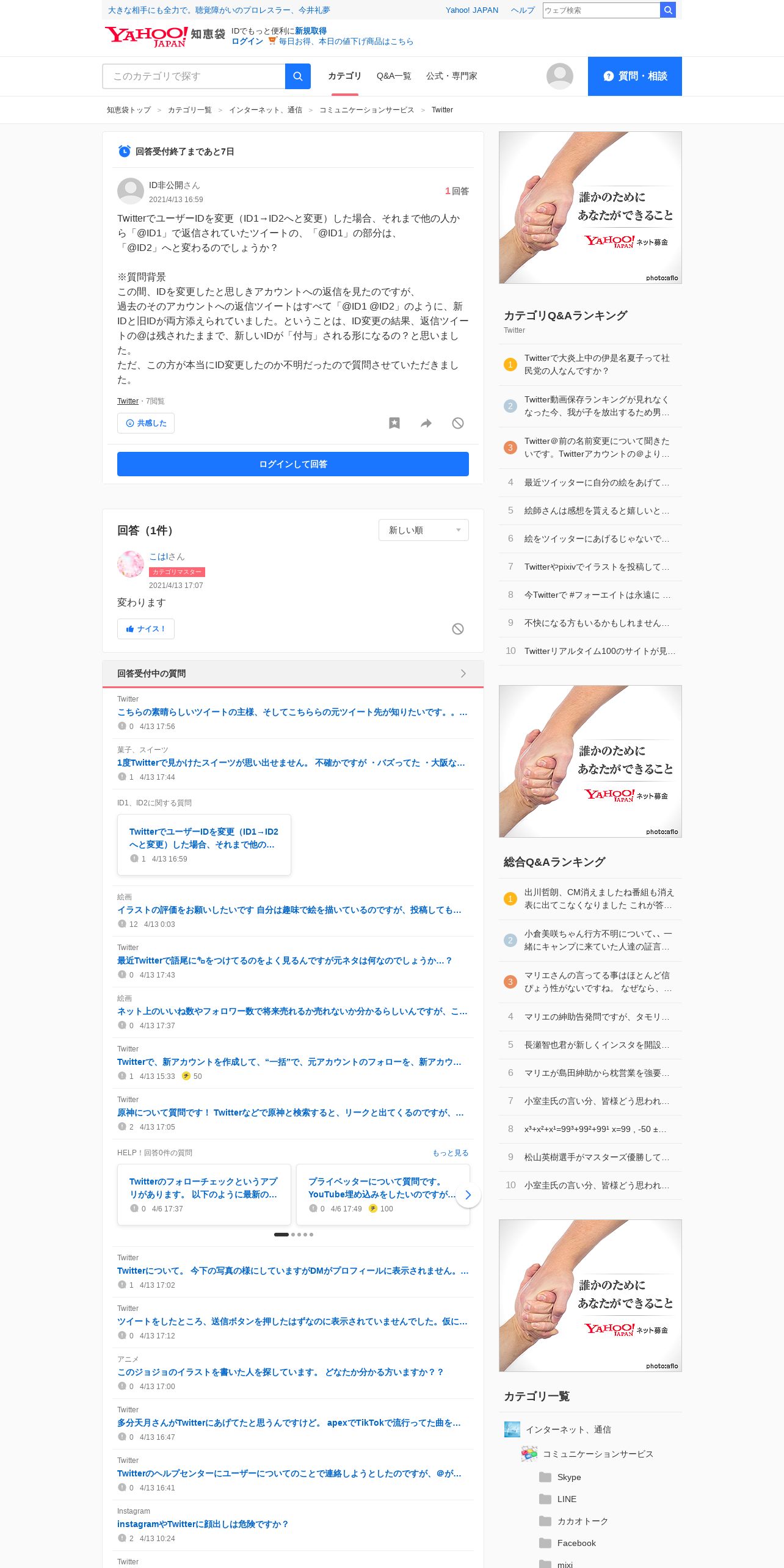Screen dimensions: 784x1568
Task: Open question 最近Twitterで語尾に
Action: [285, 961]
